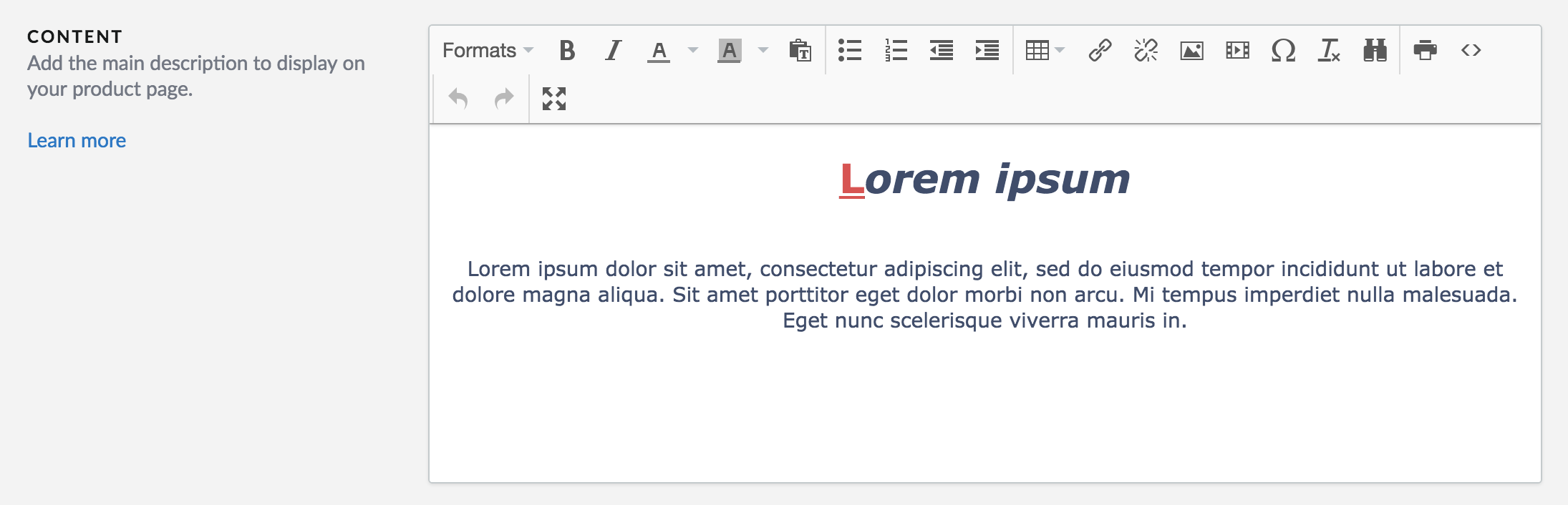
Task: Clear formatting from selected text
Action: (1329, 51)
